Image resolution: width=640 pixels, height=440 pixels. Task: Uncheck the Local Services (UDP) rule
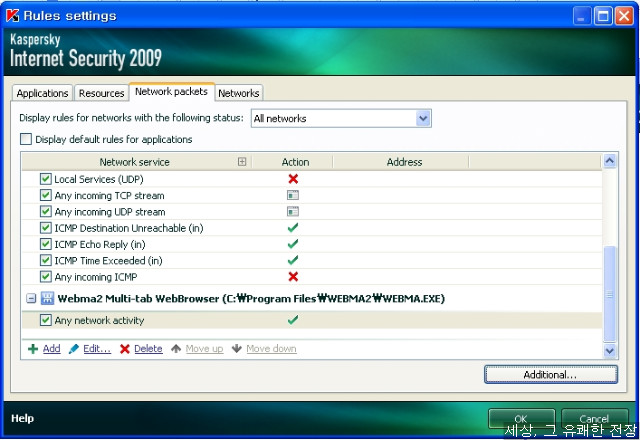[x=46, y=179]
